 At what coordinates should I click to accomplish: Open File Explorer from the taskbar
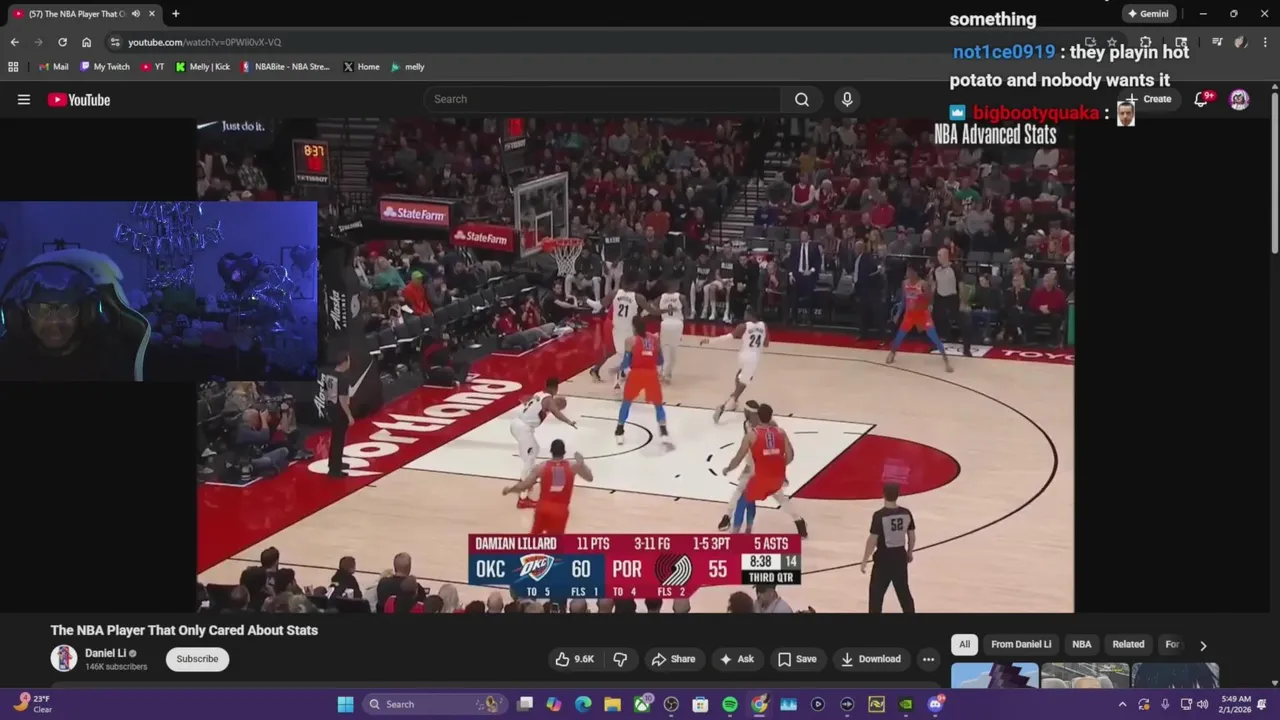(x=612, y=704)
